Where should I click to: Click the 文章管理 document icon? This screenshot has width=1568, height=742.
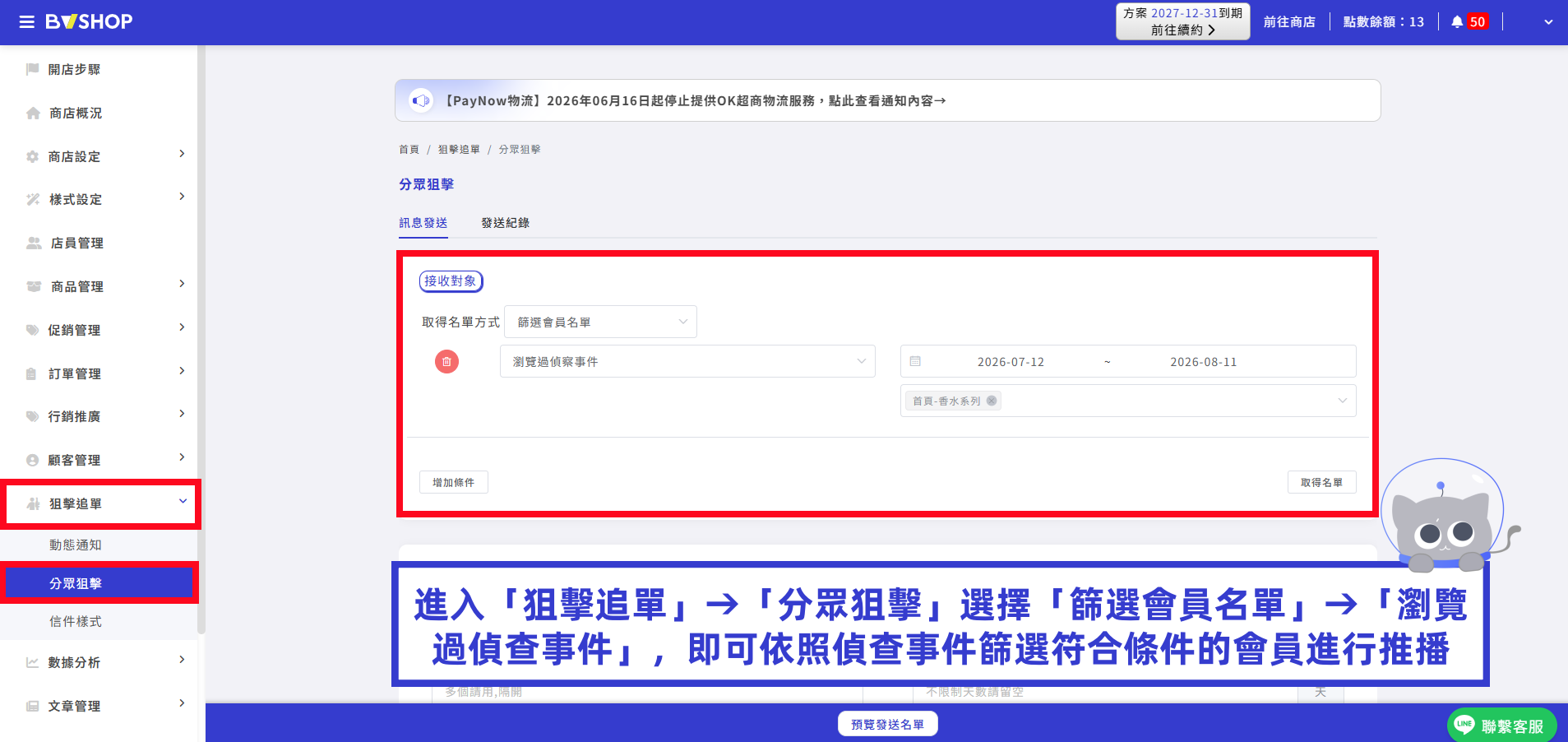(32, 706)
